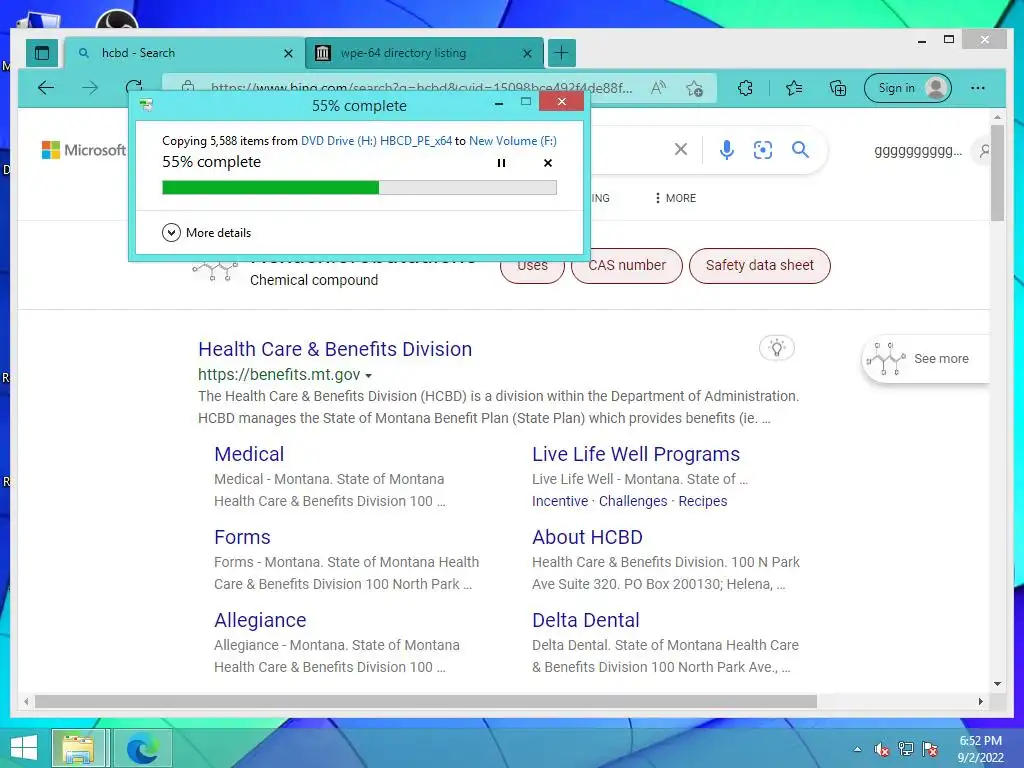Switch to the hcbd - Search tab

(184, 53)
